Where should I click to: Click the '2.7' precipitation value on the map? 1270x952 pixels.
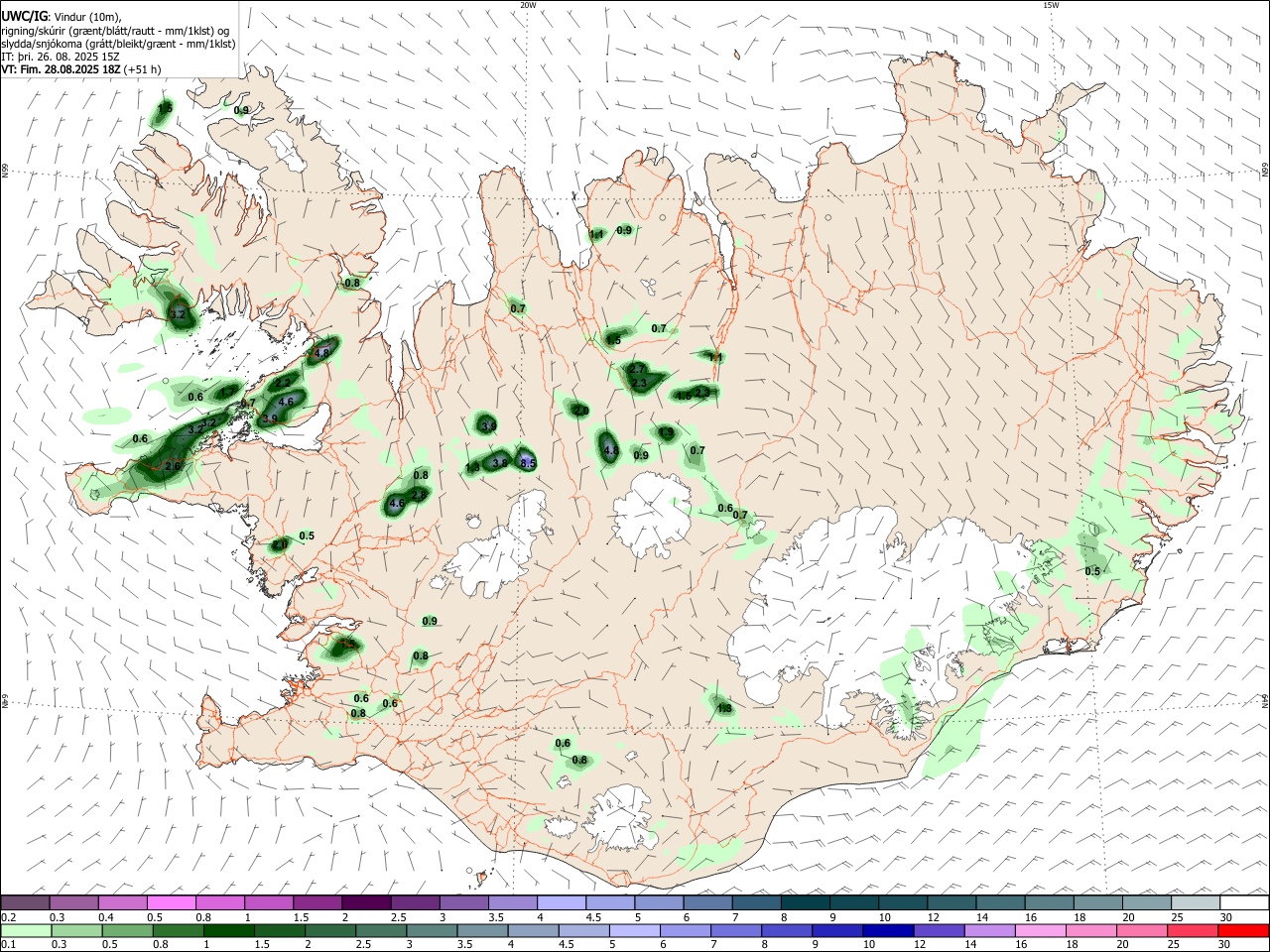pyautogui.click(x=638, y=369)
